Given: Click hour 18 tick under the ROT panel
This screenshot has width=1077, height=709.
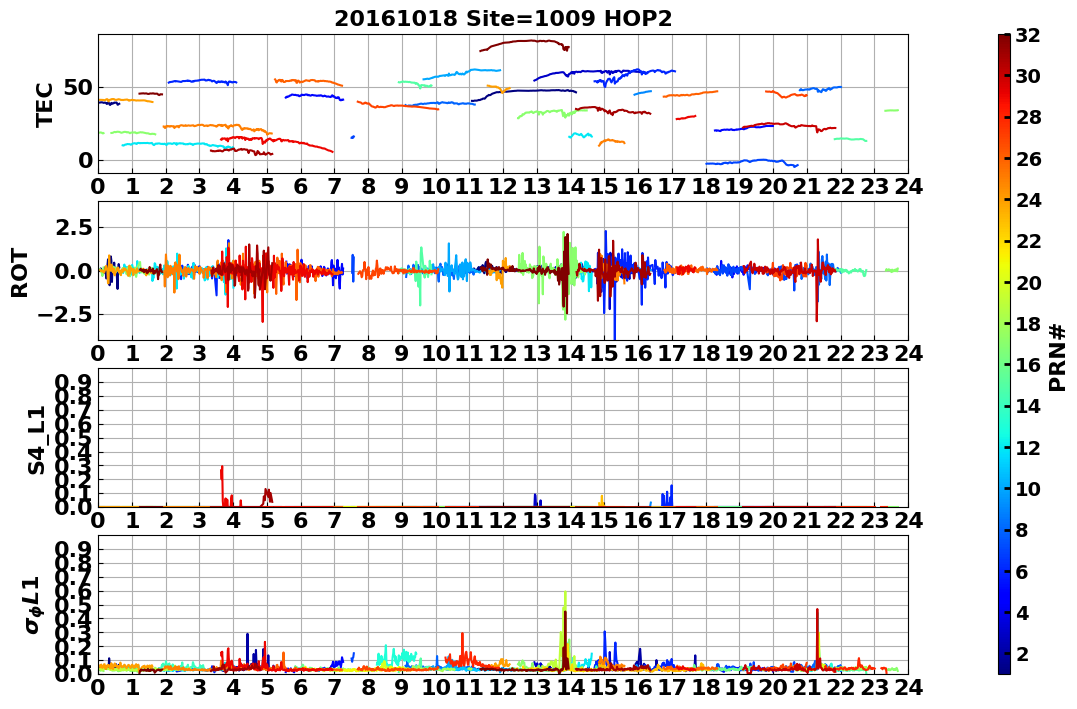Looking at the screenshot, I should tap(705, 353).
